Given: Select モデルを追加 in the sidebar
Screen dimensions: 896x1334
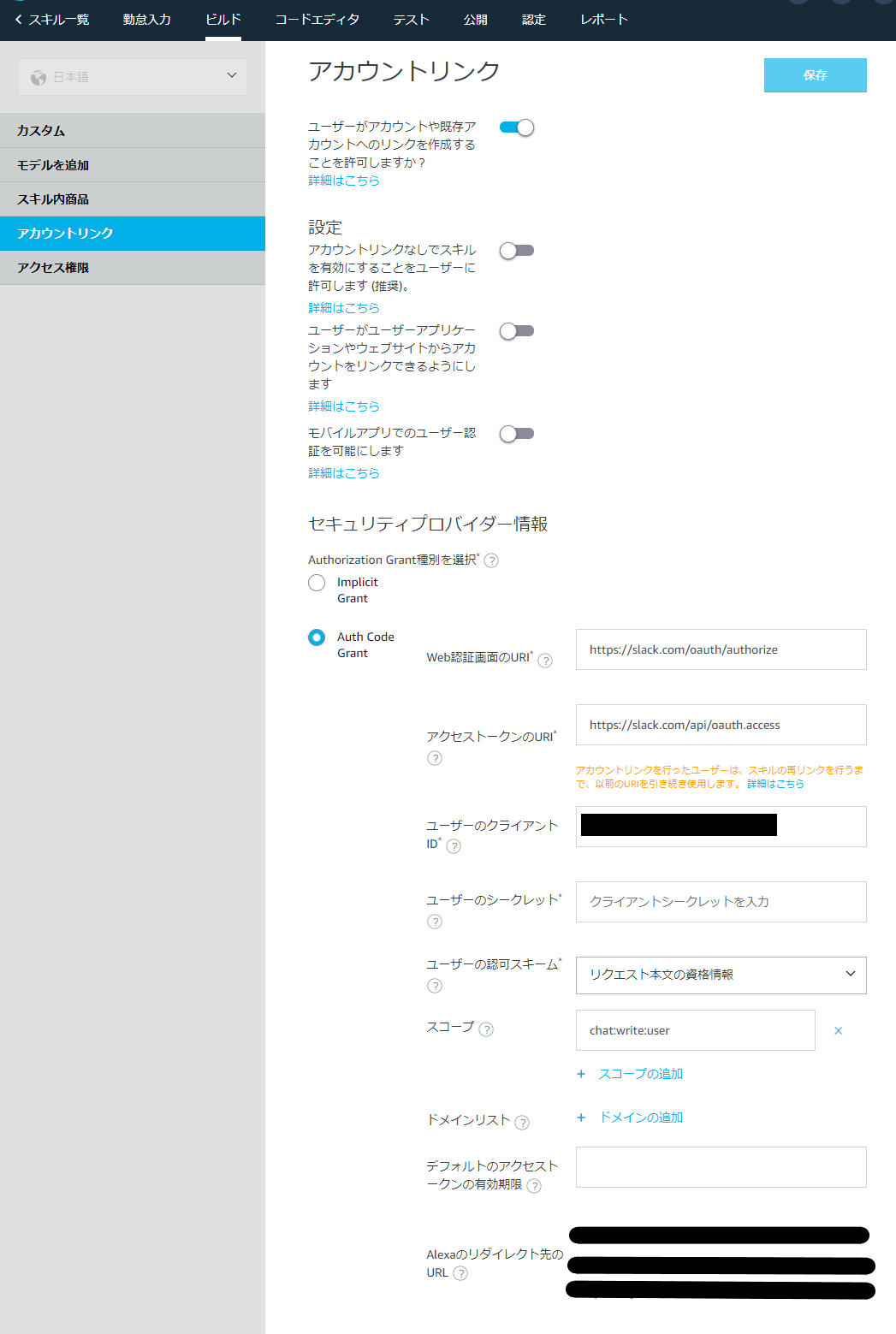Looking at the screenshot, I should pyautogui.click(x=133, y=165).
